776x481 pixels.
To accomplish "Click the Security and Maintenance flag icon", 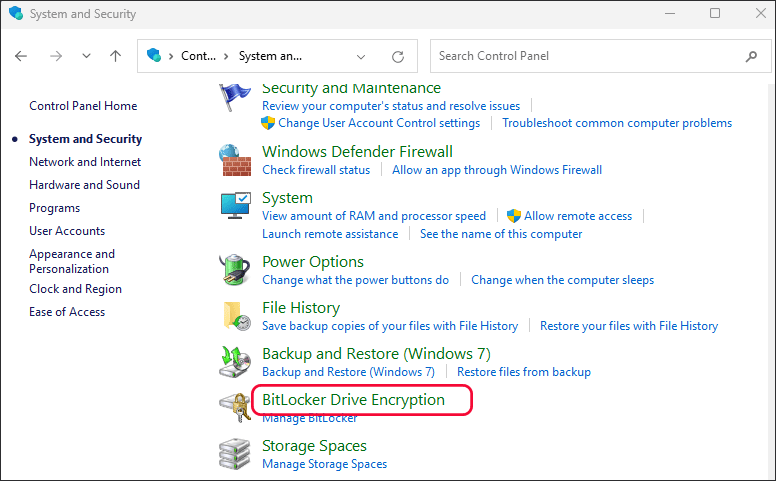I will 235,97.
